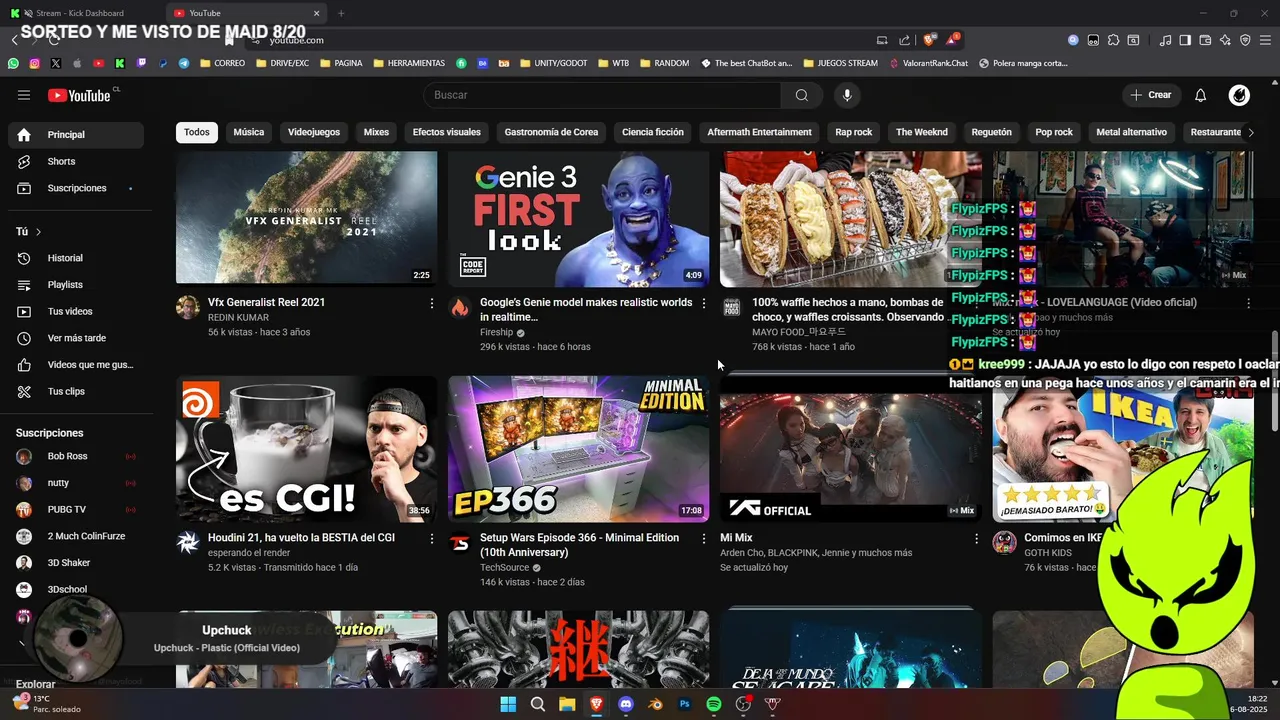The image size is (1280, 720).
Task: Open options for LOVELANGUAGE mix card
Action: pos(1249,303)
